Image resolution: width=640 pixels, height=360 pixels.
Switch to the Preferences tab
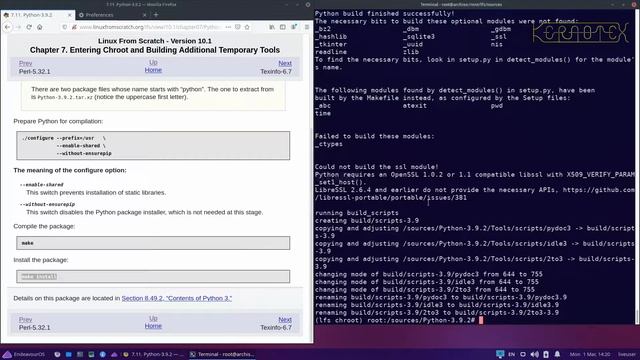pos(113,15)
